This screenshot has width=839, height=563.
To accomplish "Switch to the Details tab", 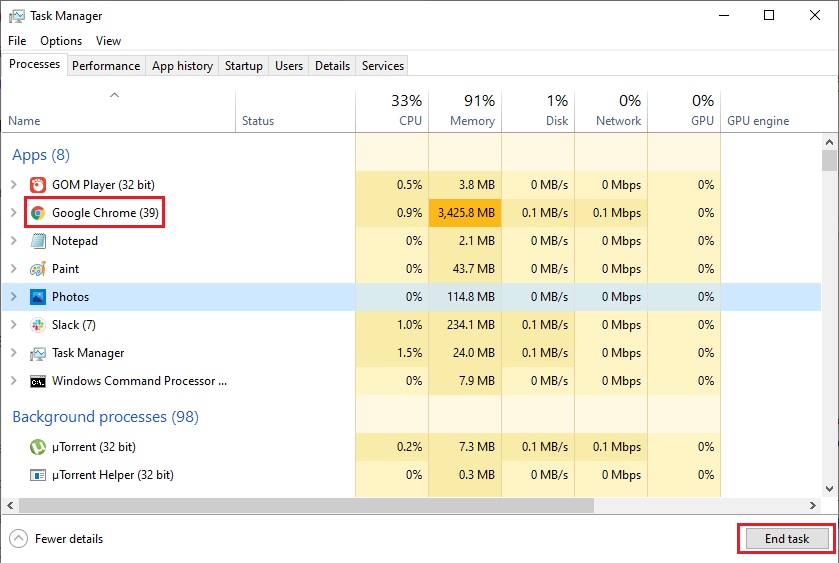I will point(332,66).
